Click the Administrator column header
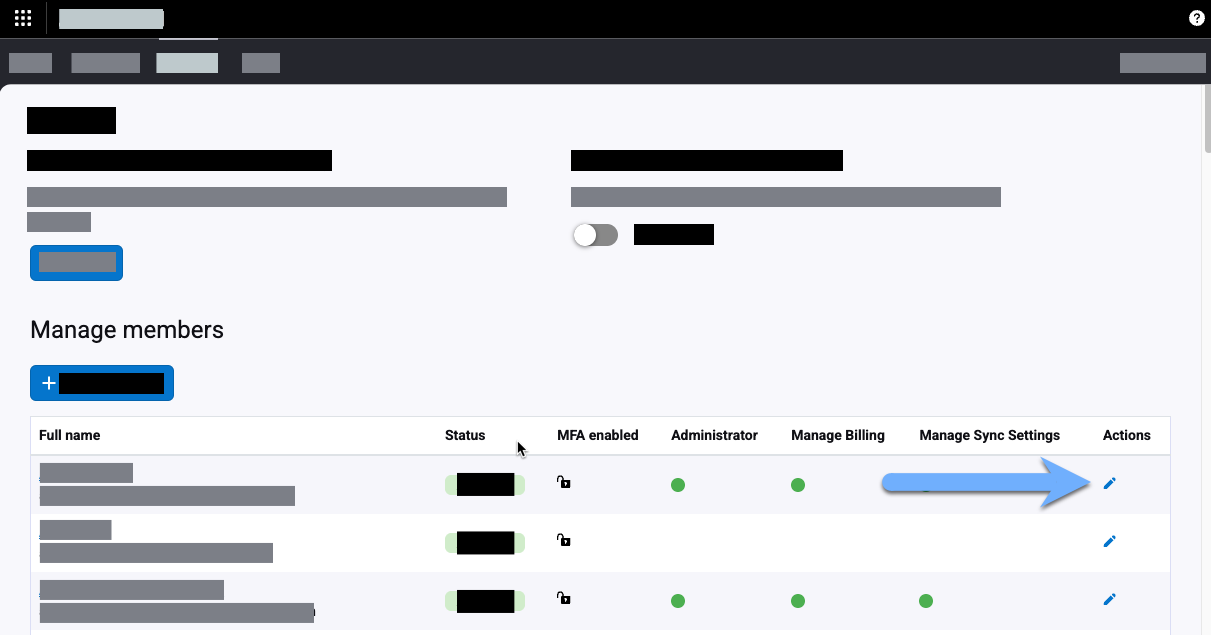The image size is (1211, 635). pyautogui.click(x=714, y=435)
